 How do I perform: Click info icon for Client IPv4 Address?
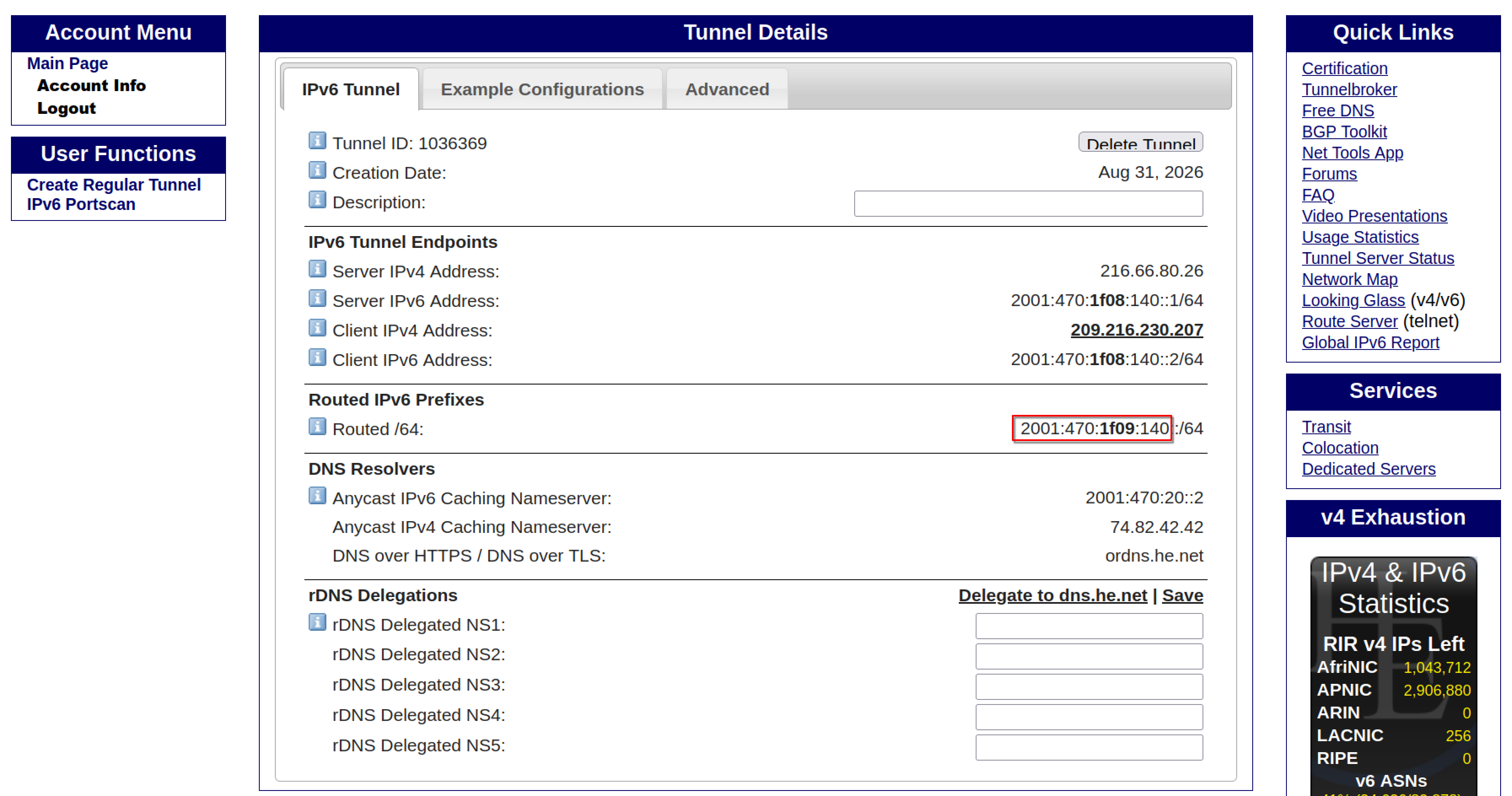coord(317,328)
